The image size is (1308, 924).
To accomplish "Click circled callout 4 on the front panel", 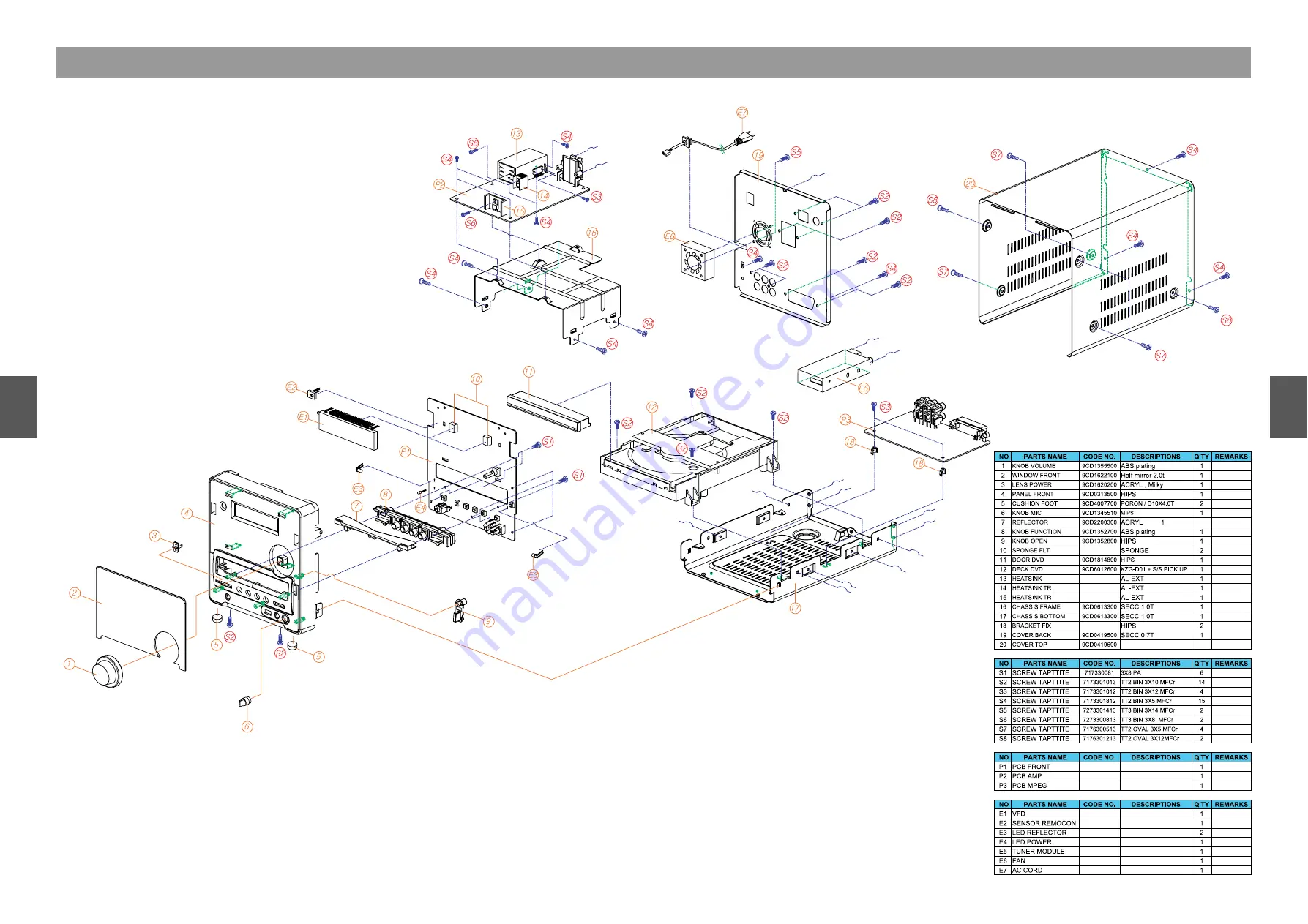I will coord(187,514).
